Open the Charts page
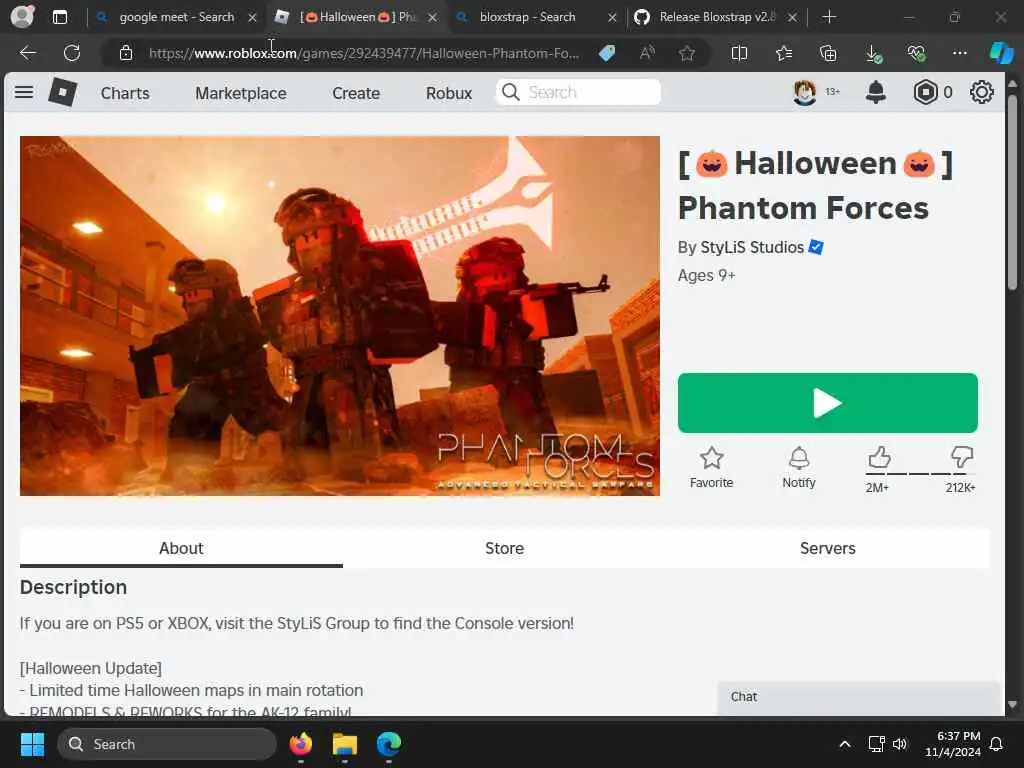The image size is (1024, 768). pyautogui.click(x=125, y=93)
